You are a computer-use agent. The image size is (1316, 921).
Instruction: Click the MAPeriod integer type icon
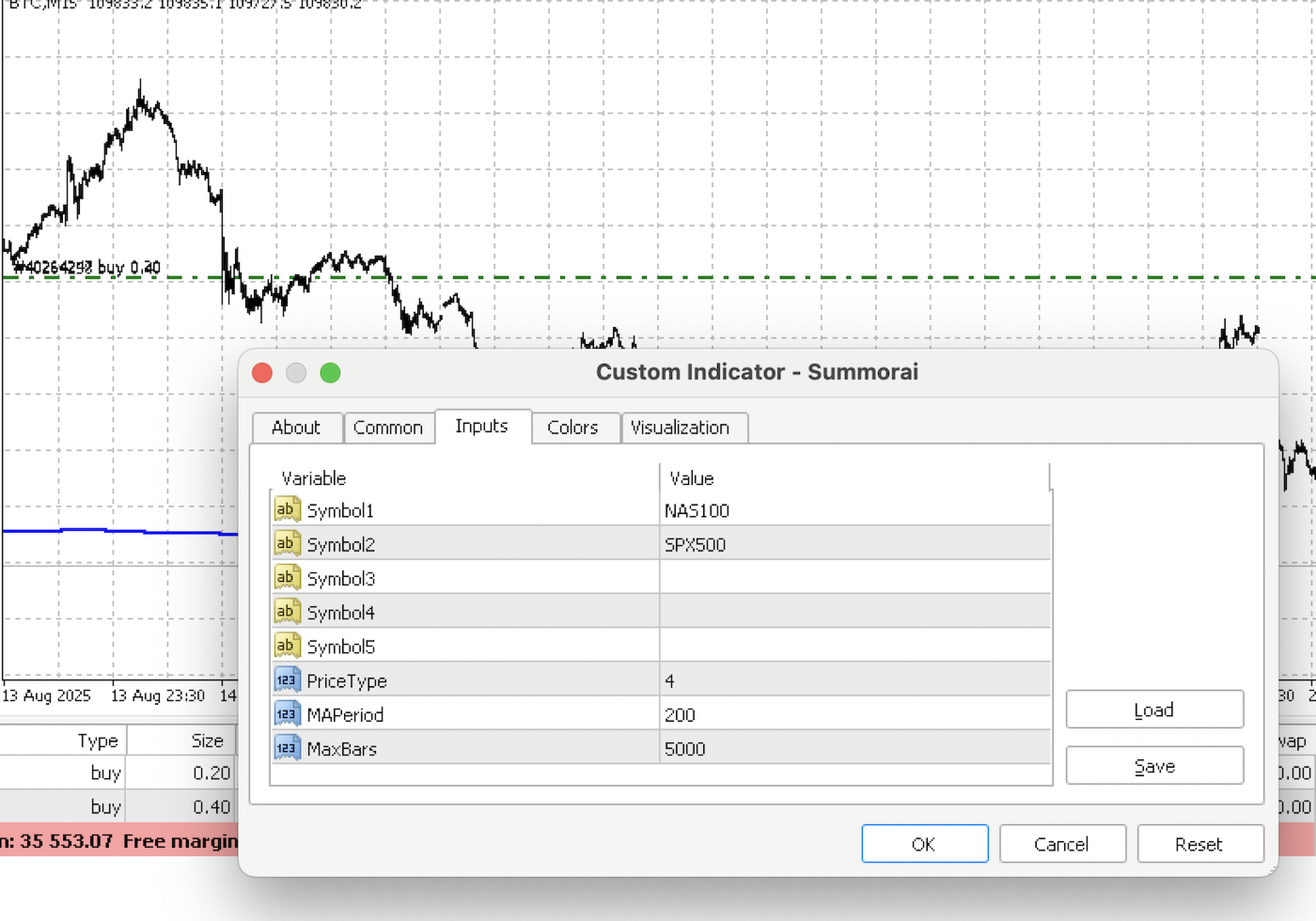click(x=287, y=714)
